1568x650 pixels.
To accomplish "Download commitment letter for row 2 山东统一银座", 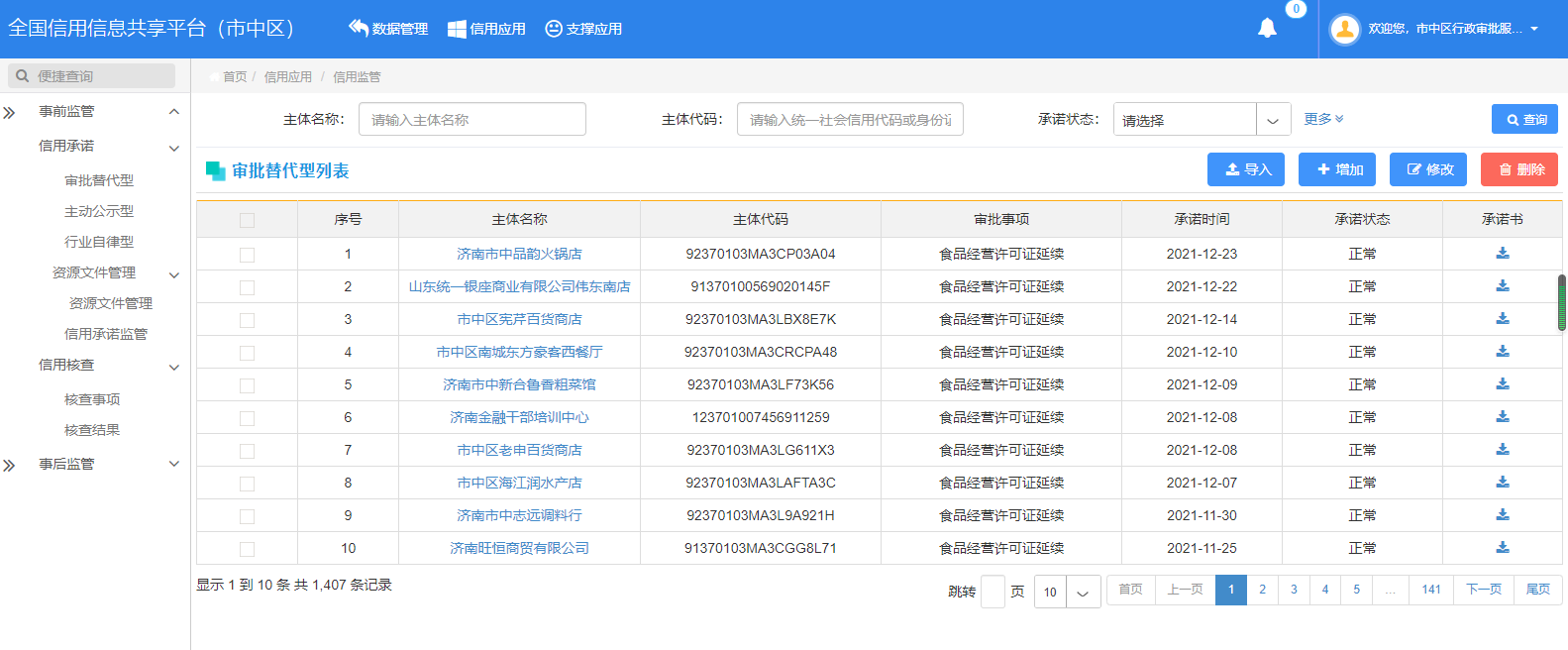I will 1503,286.
